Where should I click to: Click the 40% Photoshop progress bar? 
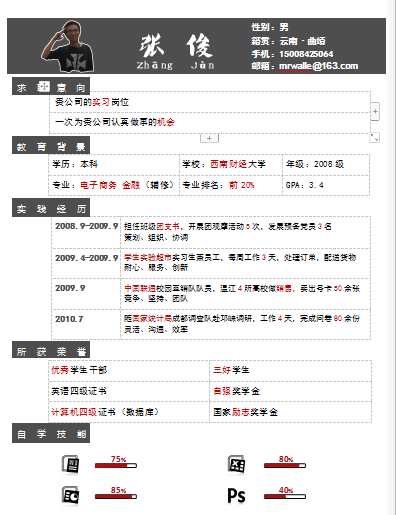(285, 496)
